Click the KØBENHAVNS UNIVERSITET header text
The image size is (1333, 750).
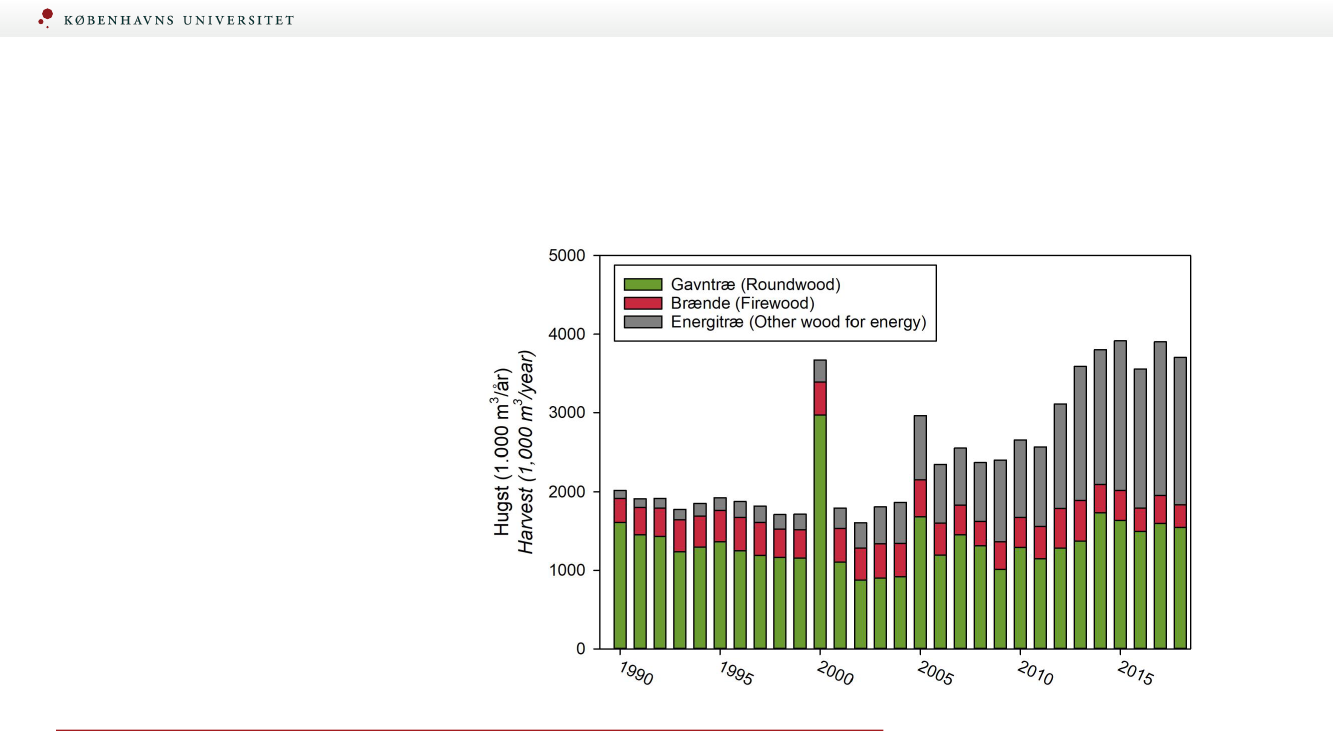click(x=179, y=20)
